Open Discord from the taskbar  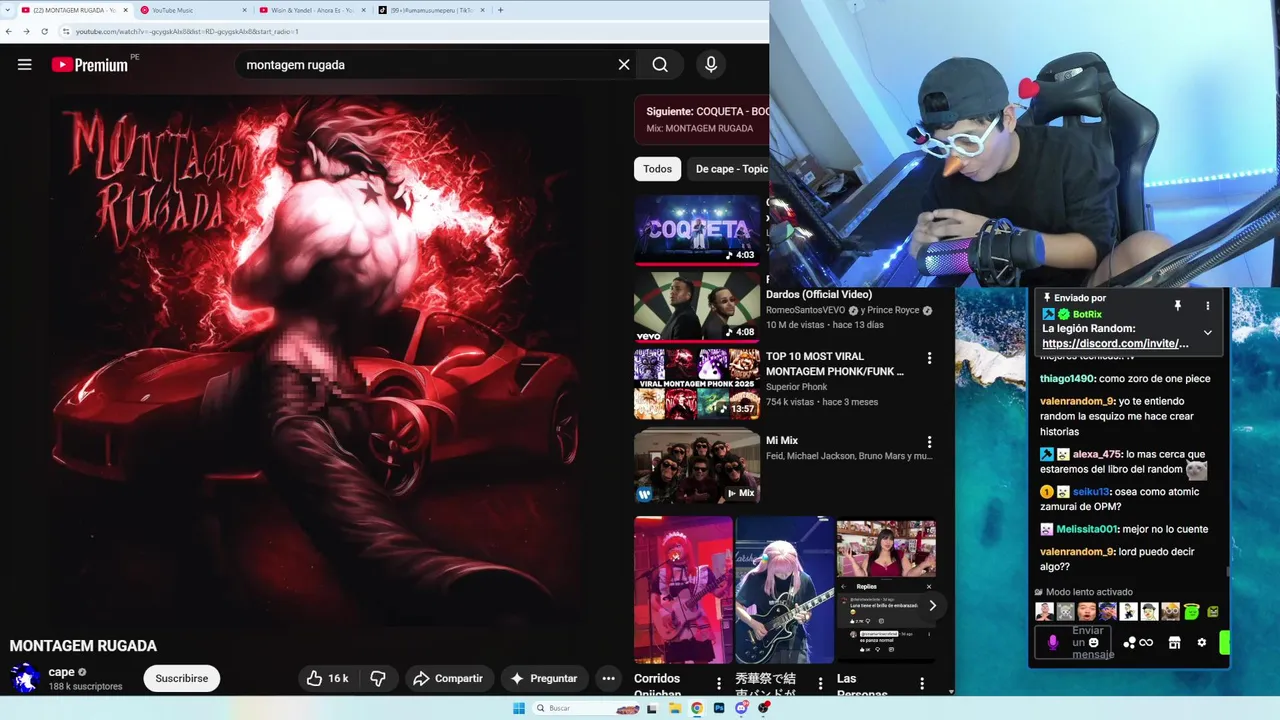(741, 708)
